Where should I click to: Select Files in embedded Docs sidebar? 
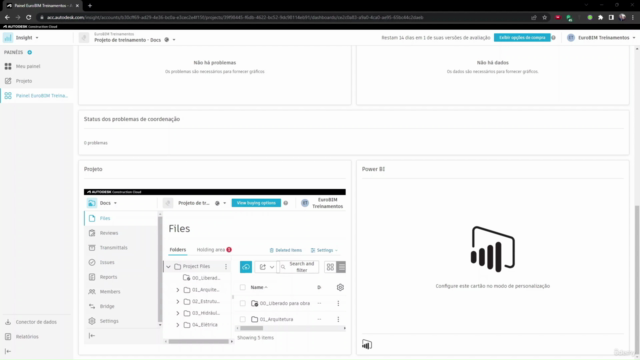click(x=121, y=218)
